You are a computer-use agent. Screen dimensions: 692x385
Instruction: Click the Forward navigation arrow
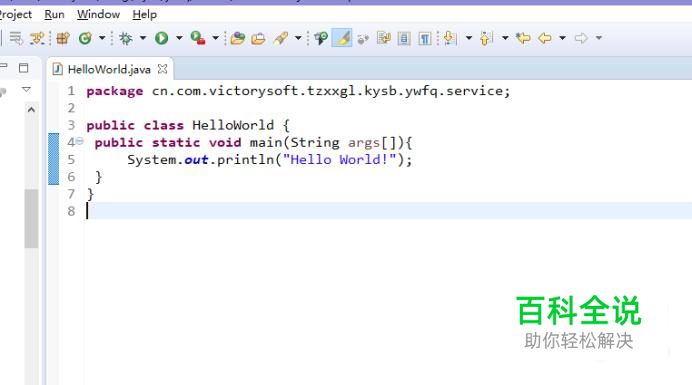(581, 38)
